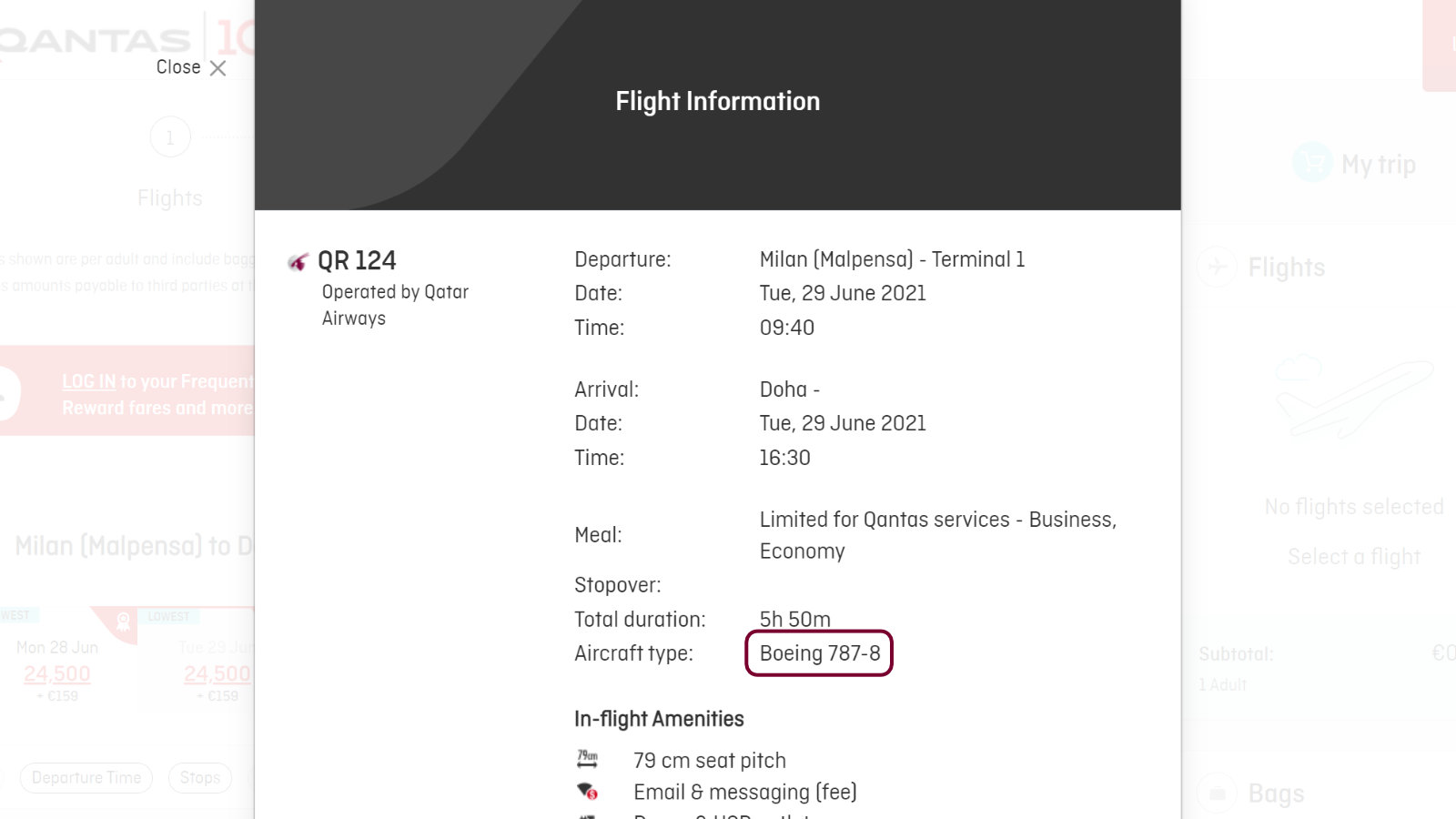
Task: Open the Departure Time filter
Action: coord(86,778)
